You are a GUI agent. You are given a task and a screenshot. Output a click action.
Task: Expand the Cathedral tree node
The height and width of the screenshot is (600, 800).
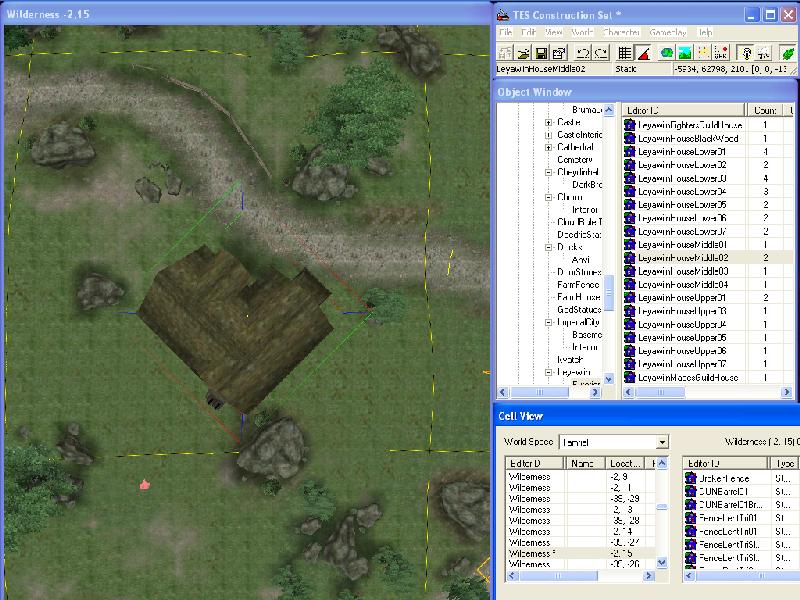(548, 147)
